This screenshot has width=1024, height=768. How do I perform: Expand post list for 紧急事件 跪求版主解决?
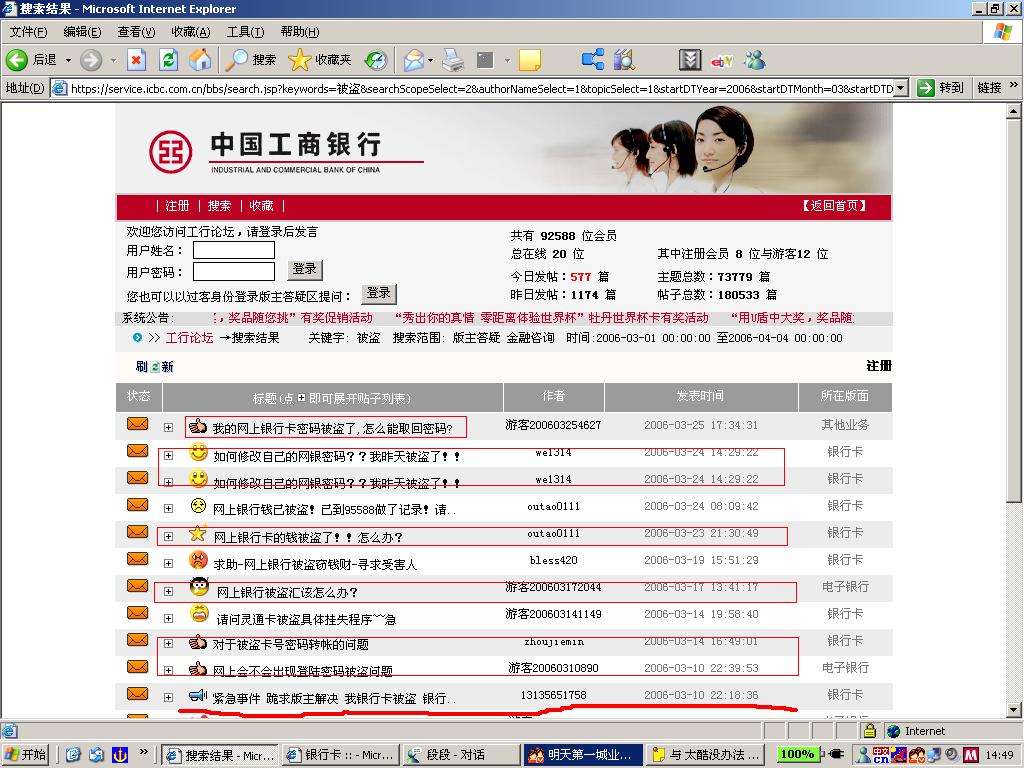168,697
